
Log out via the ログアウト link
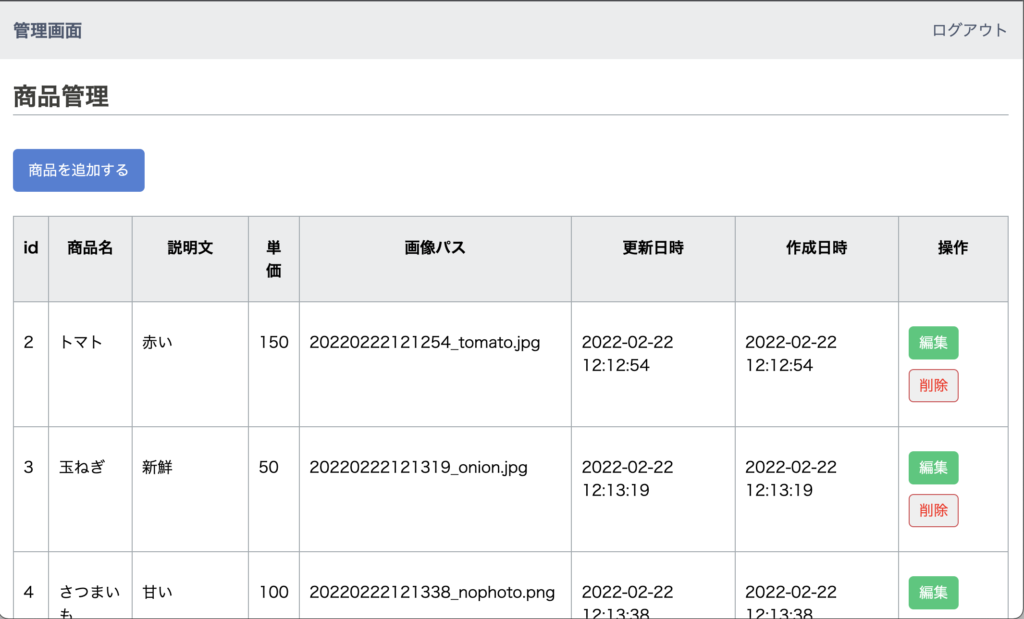[969, 30]
